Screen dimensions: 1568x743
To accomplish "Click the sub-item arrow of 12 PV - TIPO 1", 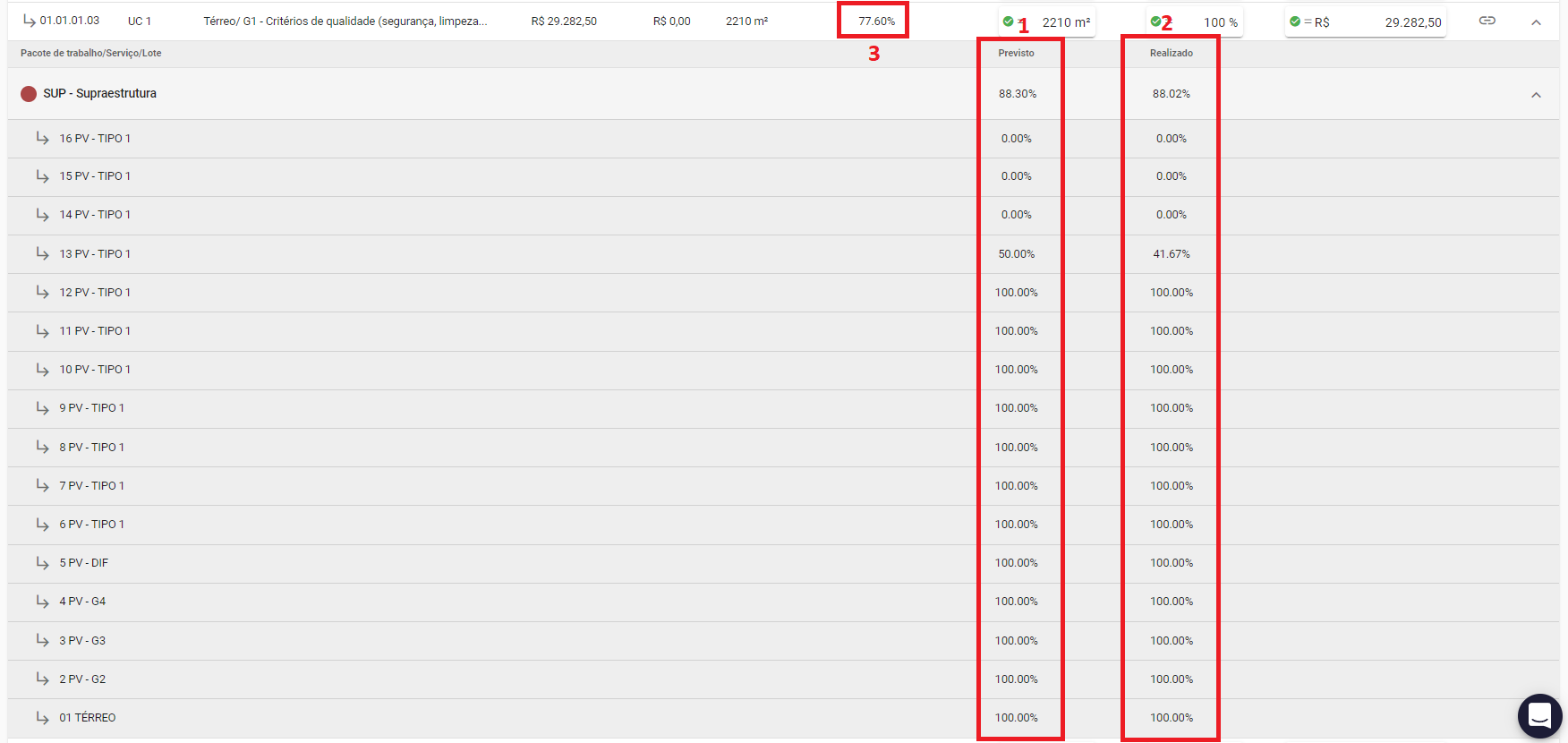I will coord(42,292).
